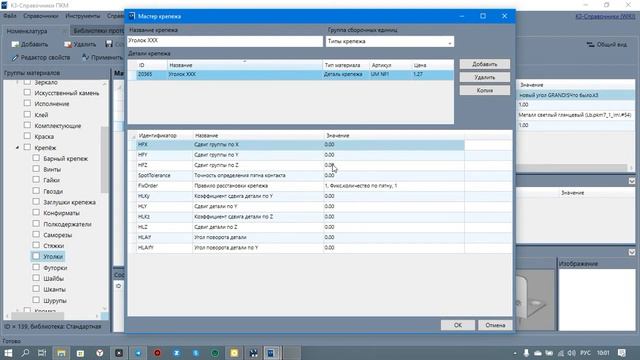This screenshot has width=640, height=360.
Task: Click the microphone tray icon
Action: 526,353
